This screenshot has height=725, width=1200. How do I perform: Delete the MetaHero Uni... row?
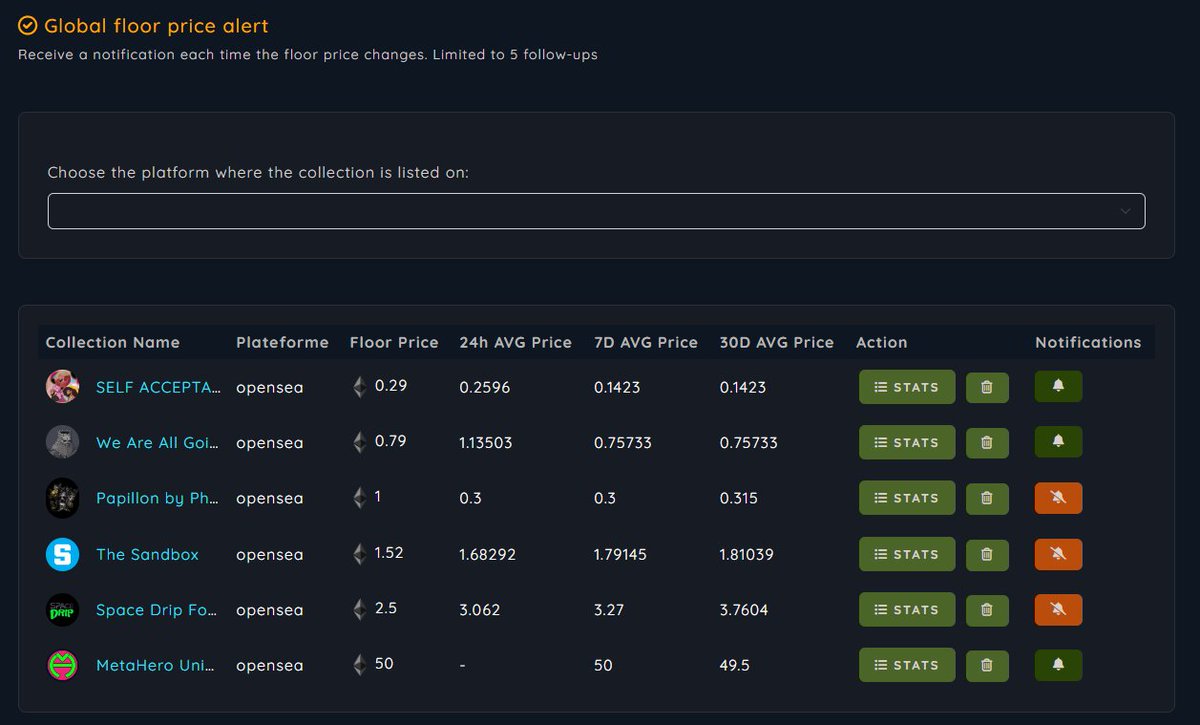[987, 665]
